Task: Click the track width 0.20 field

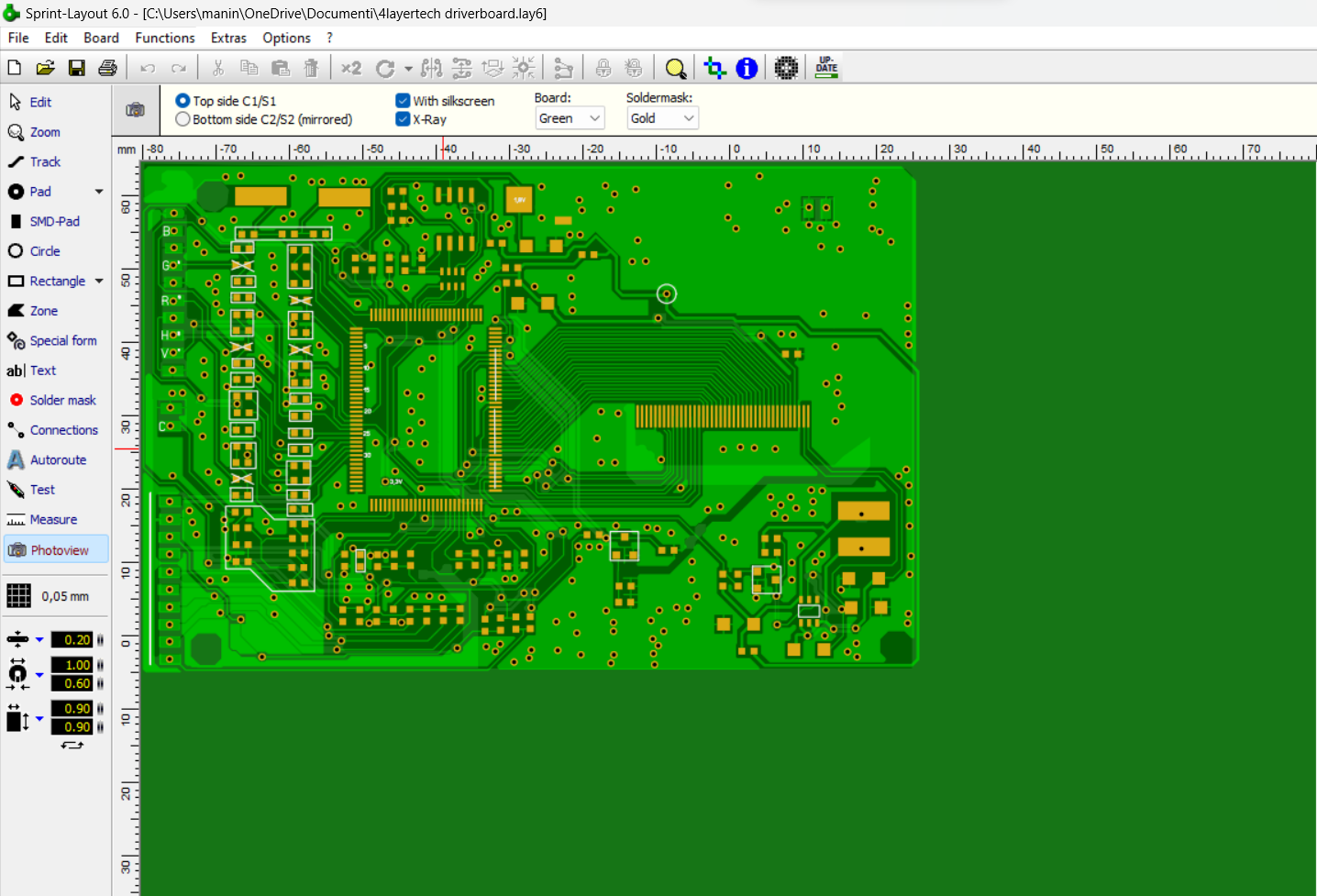Action: (x=72, y=640)
